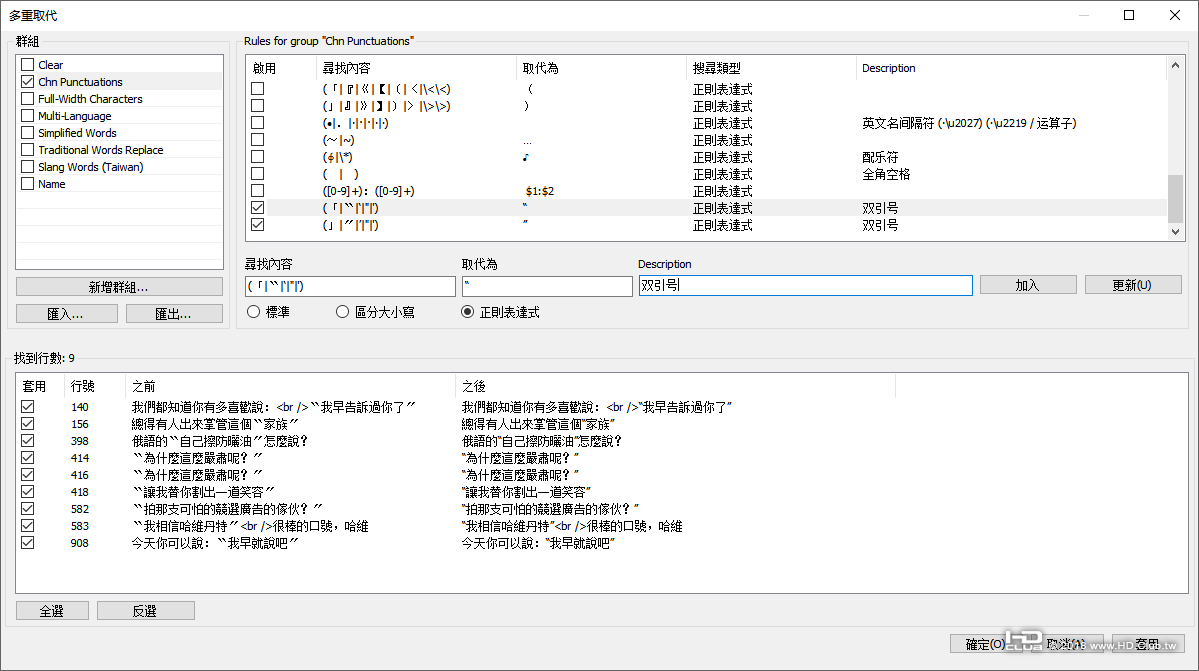
Task: Enable the Full-Width Characters group
Action: point(28,99)
